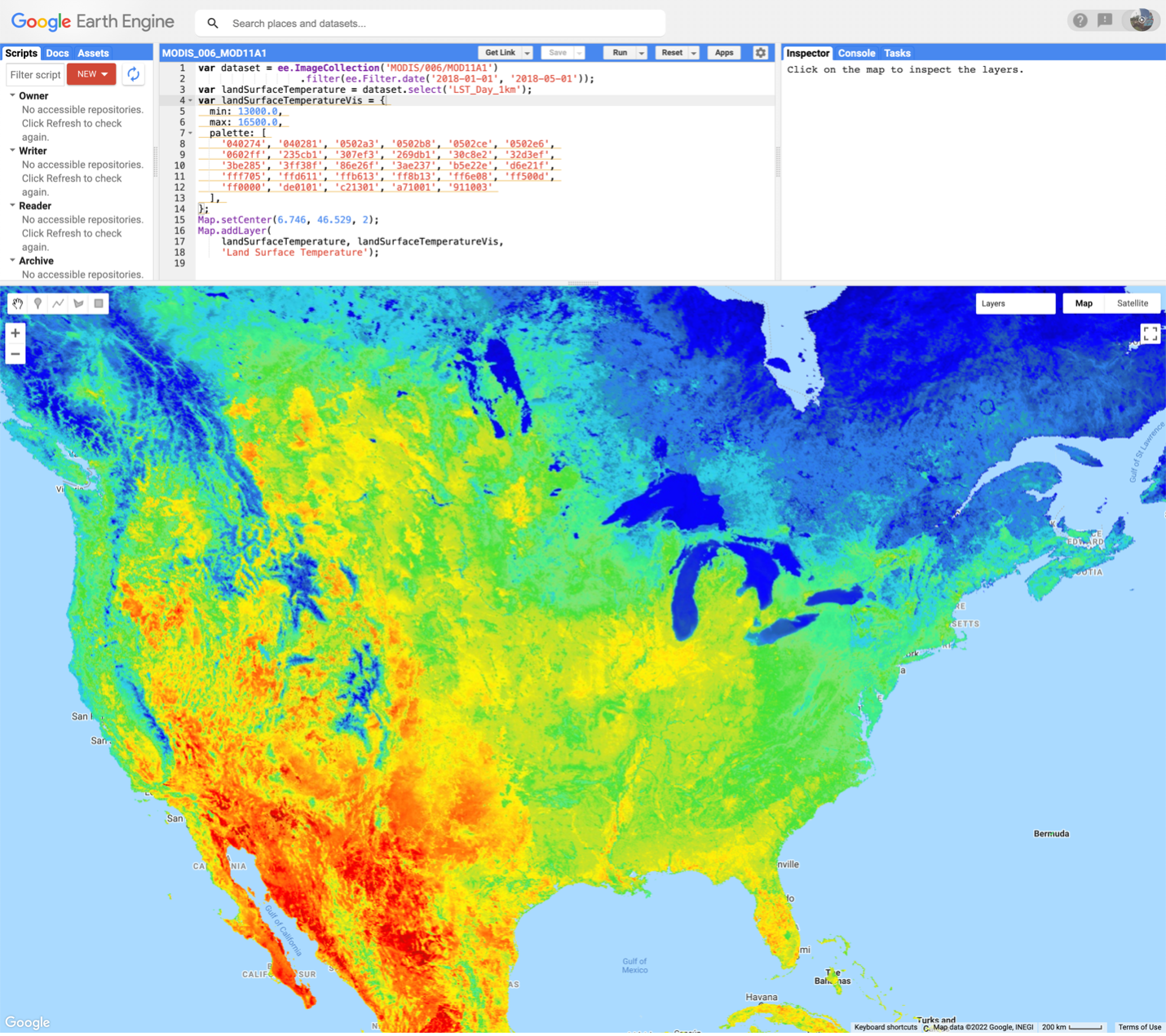Click the min value 13000.0 in code
This screenshot has width=1166, height=1036.
[x=258, y=112]
